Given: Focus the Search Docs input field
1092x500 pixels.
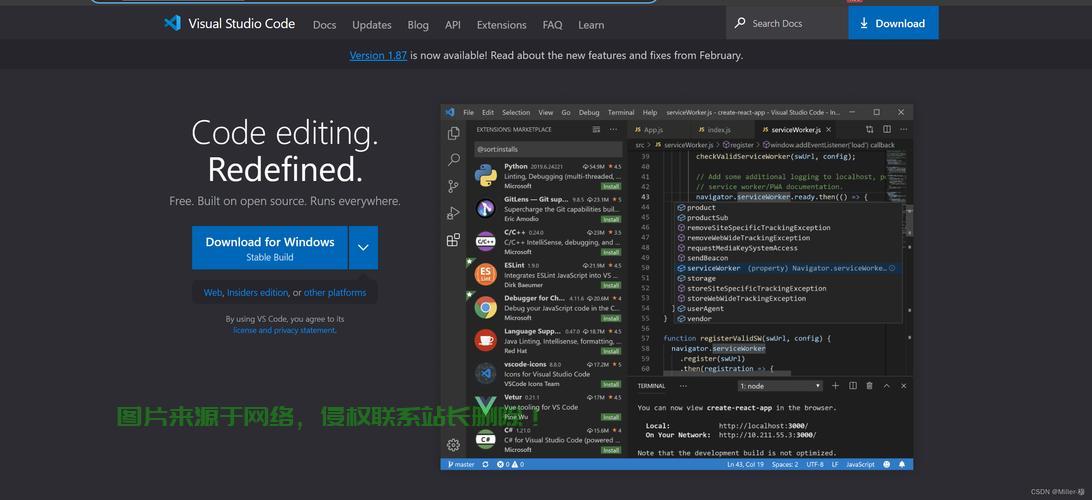Looking at the screenshot, I should [x=787, y=23].
